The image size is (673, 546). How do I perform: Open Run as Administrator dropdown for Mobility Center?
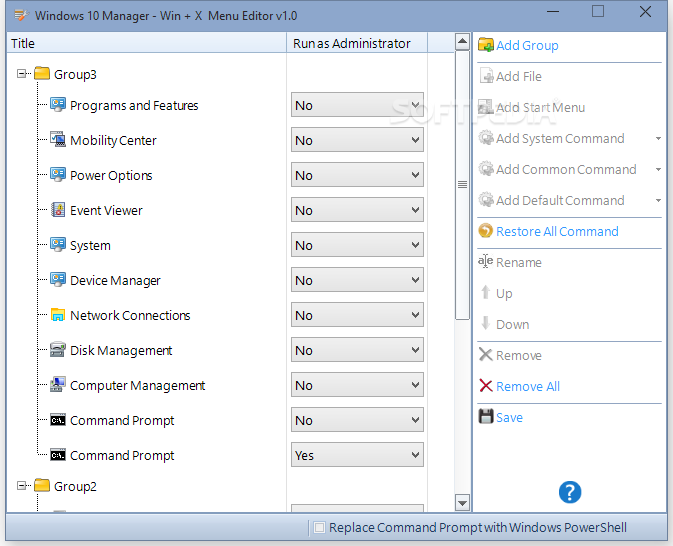(x=357, y=140)
